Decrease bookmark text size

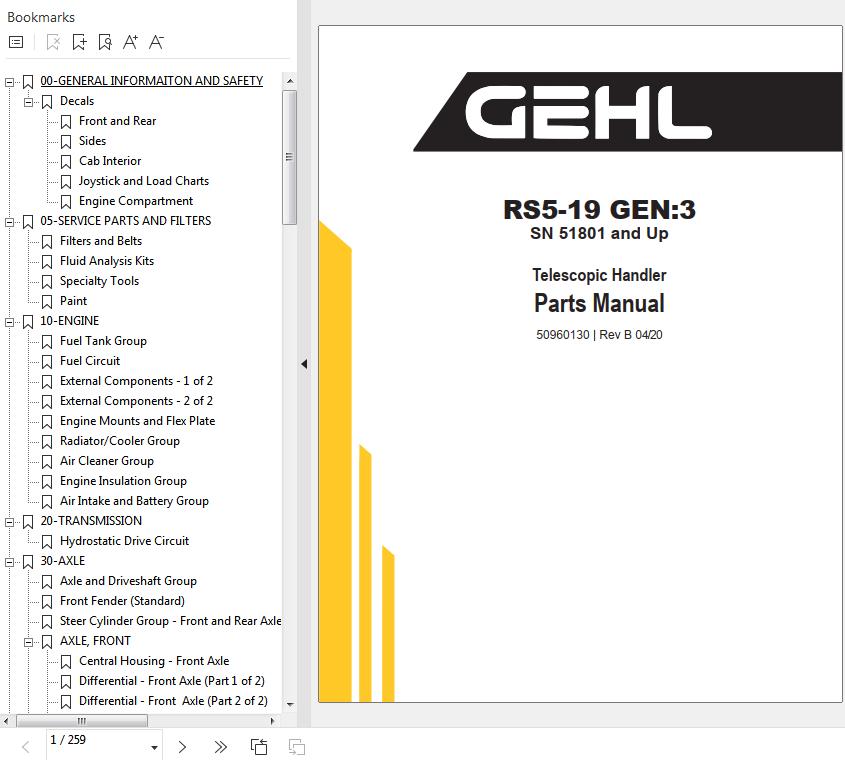[x=156, y=42]
